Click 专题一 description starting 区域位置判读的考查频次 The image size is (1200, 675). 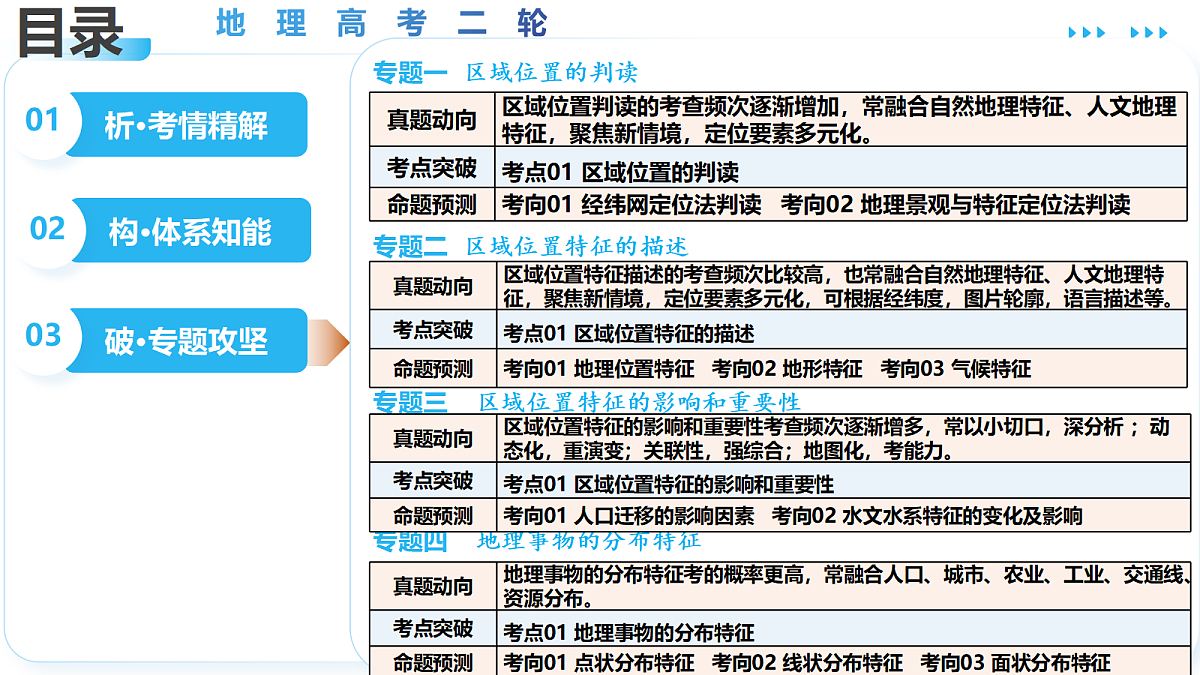pos(839,120)
